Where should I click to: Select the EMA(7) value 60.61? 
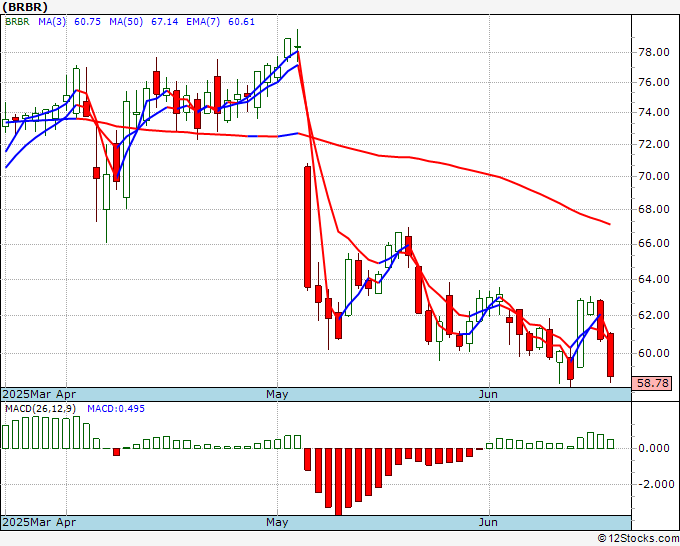241,22
